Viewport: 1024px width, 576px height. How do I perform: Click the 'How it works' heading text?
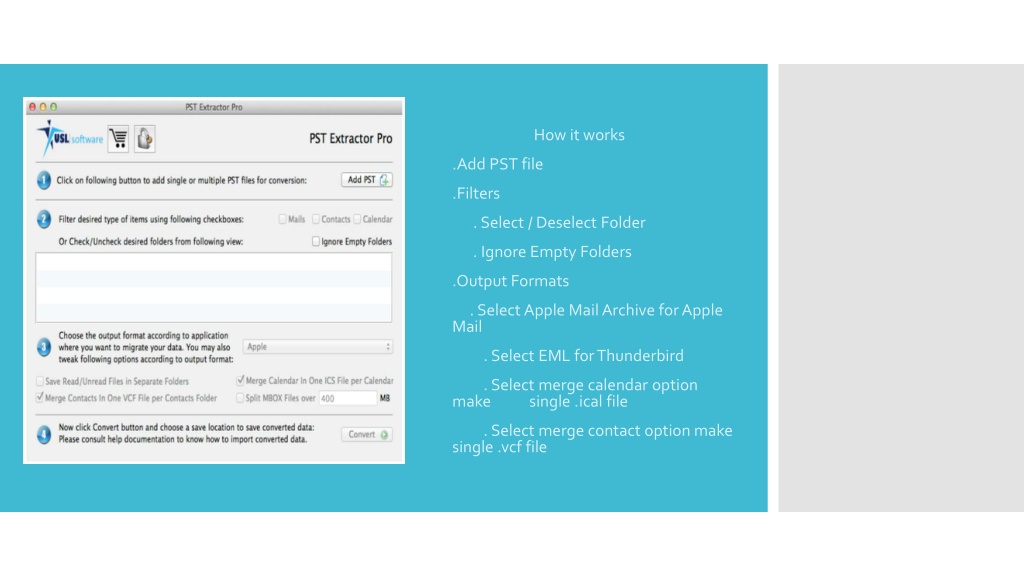click(579, 135)
